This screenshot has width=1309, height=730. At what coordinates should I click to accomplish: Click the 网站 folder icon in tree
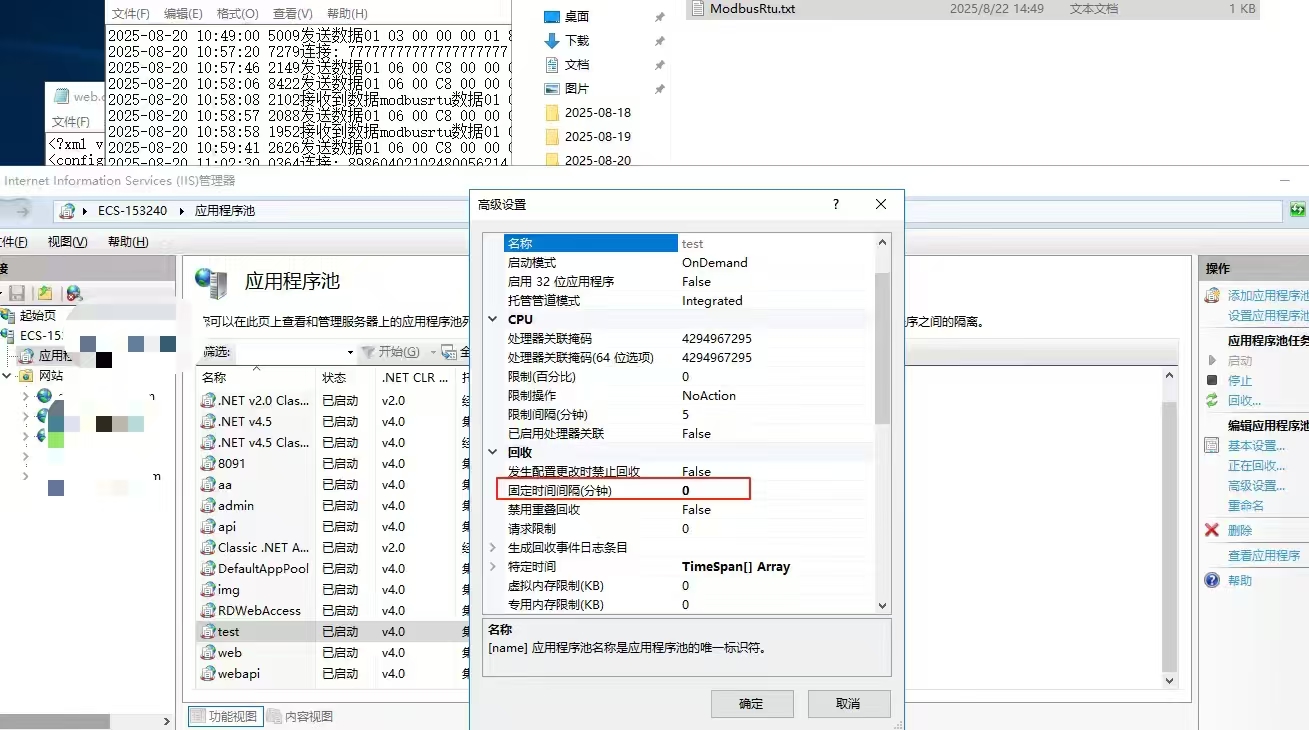point(28,376)
